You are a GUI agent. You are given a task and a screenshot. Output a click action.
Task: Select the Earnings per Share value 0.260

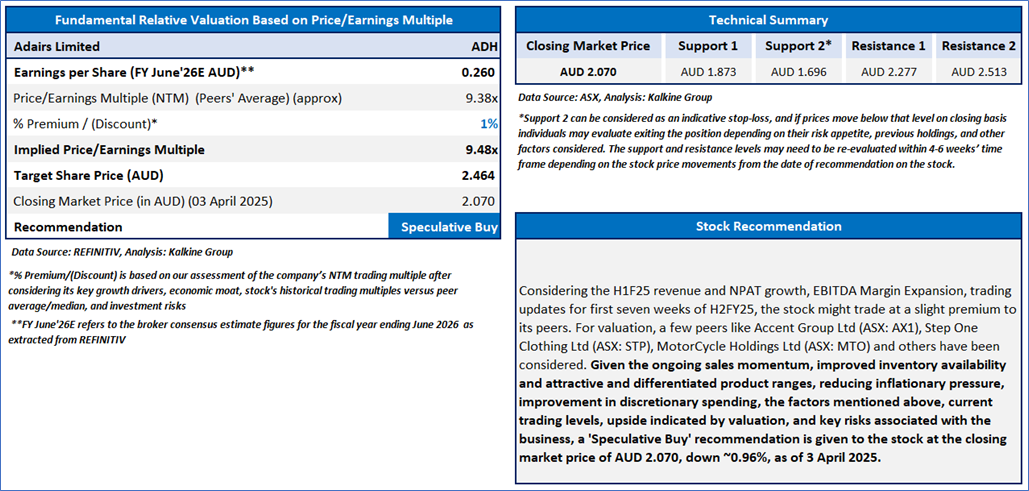[x=479, y=72]
